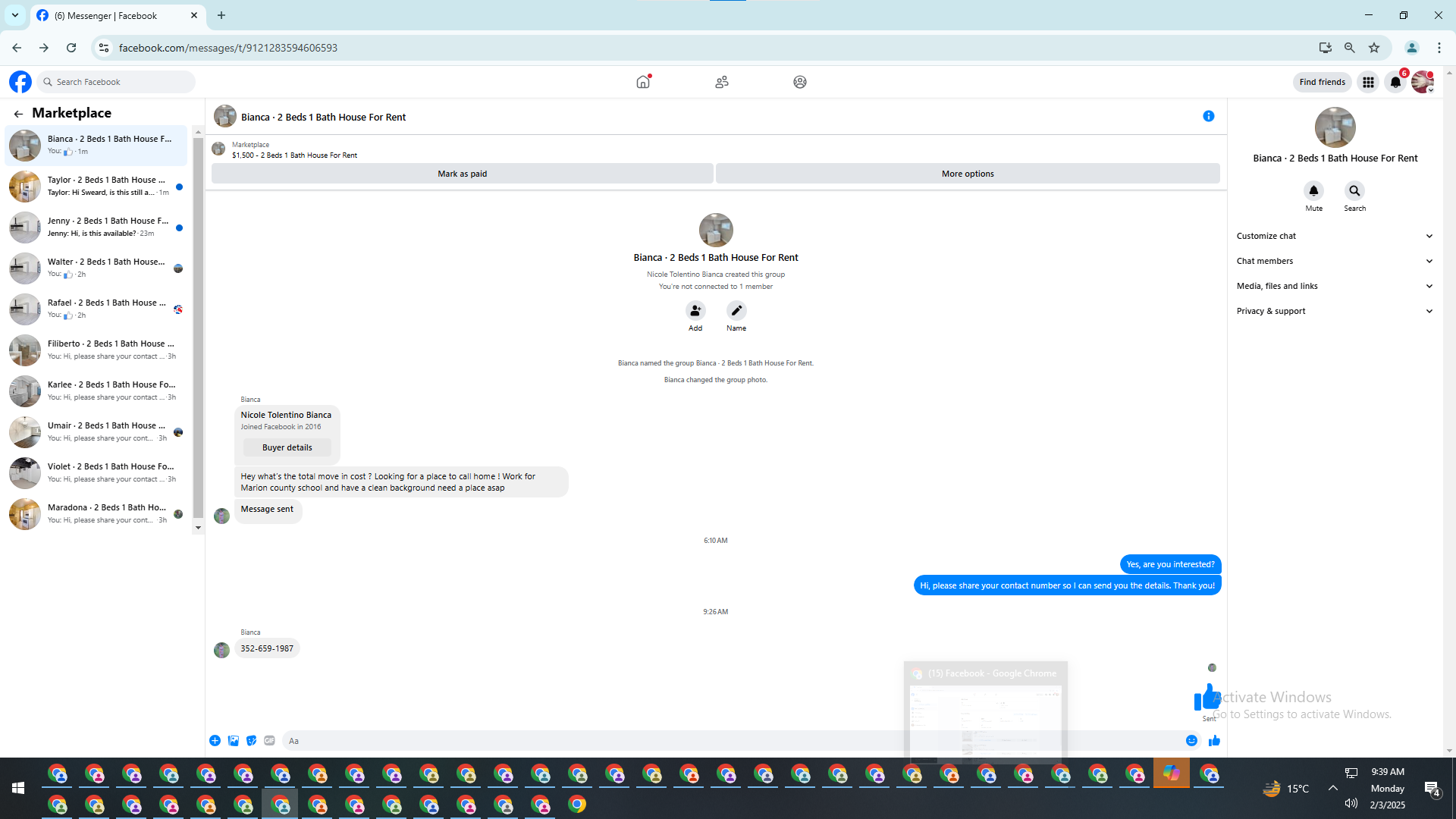Viewport: 1456px width, 819px height.
Task: Add people to the group
Action: click(695, 310)
